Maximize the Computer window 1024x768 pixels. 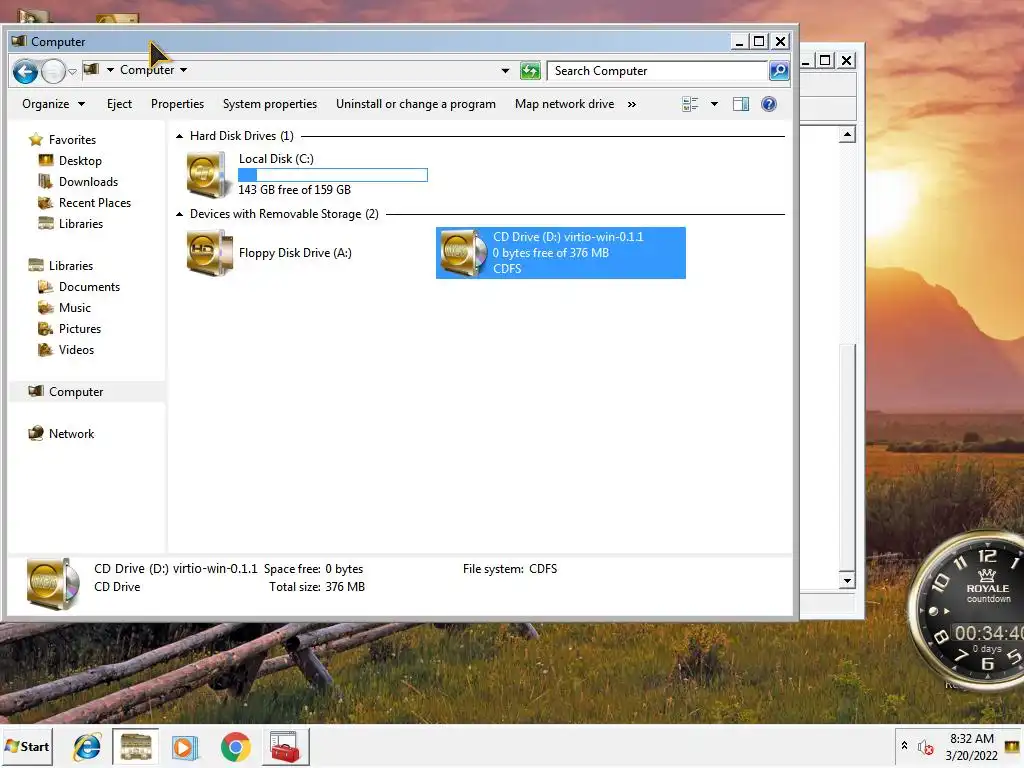coord(759,42)
